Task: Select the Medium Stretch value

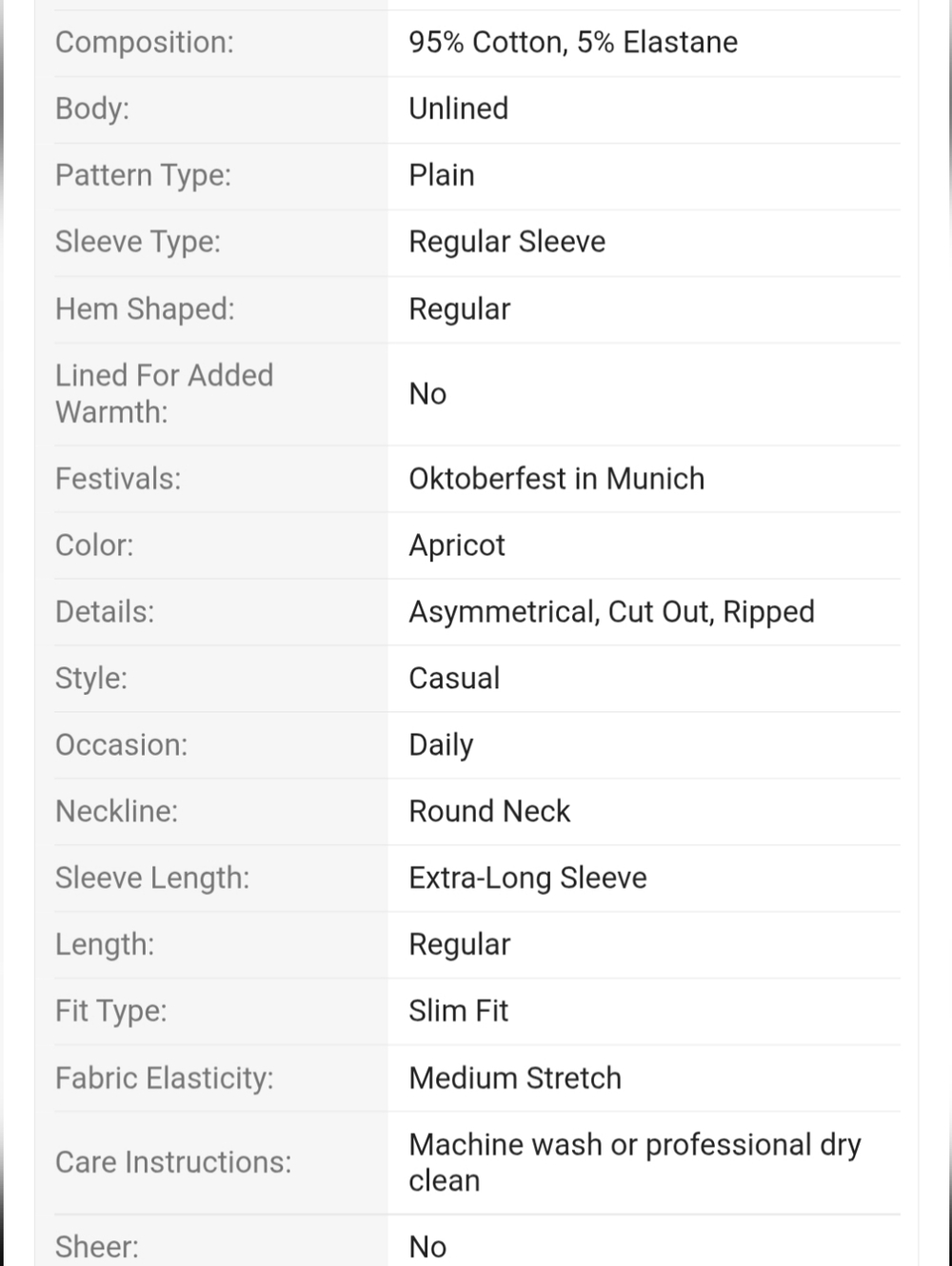Action: click(x=515, y=1078)
